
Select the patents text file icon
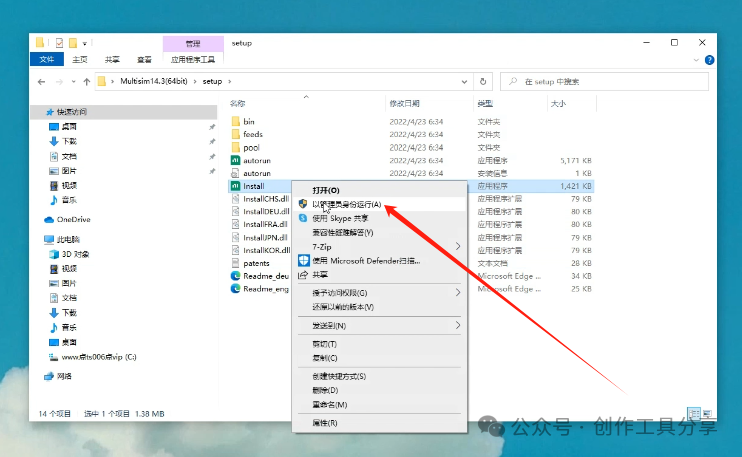tap(235, 263)
